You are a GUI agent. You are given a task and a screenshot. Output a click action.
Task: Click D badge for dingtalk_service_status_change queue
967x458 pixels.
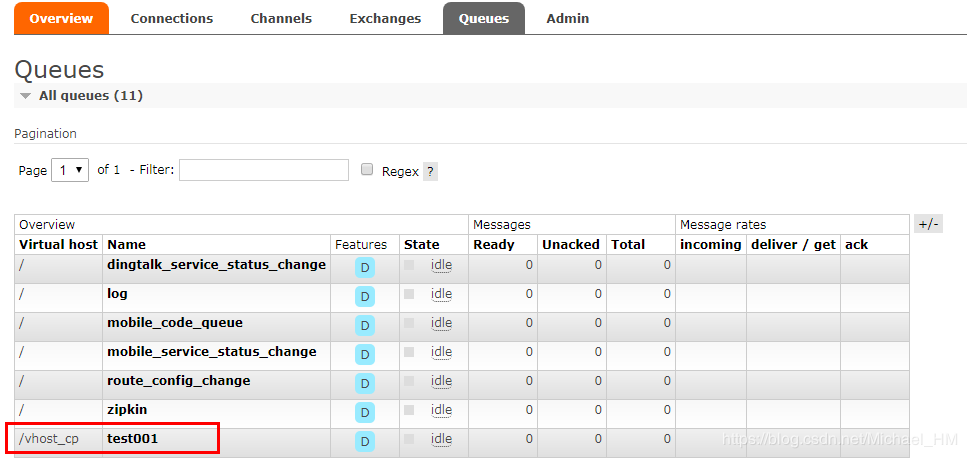coord(365,268)
